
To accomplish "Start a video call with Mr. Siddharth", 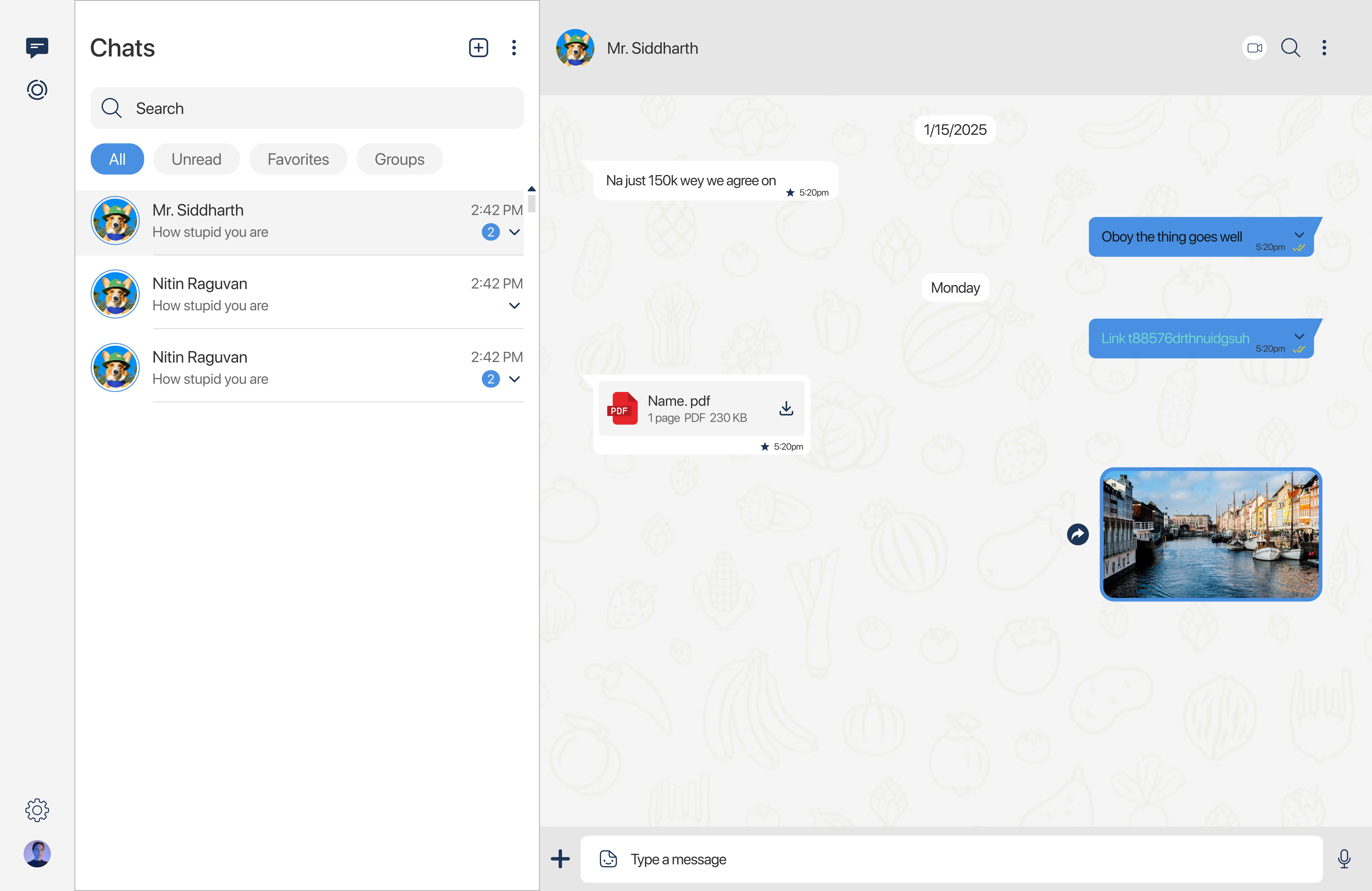I will [1254, 48].
